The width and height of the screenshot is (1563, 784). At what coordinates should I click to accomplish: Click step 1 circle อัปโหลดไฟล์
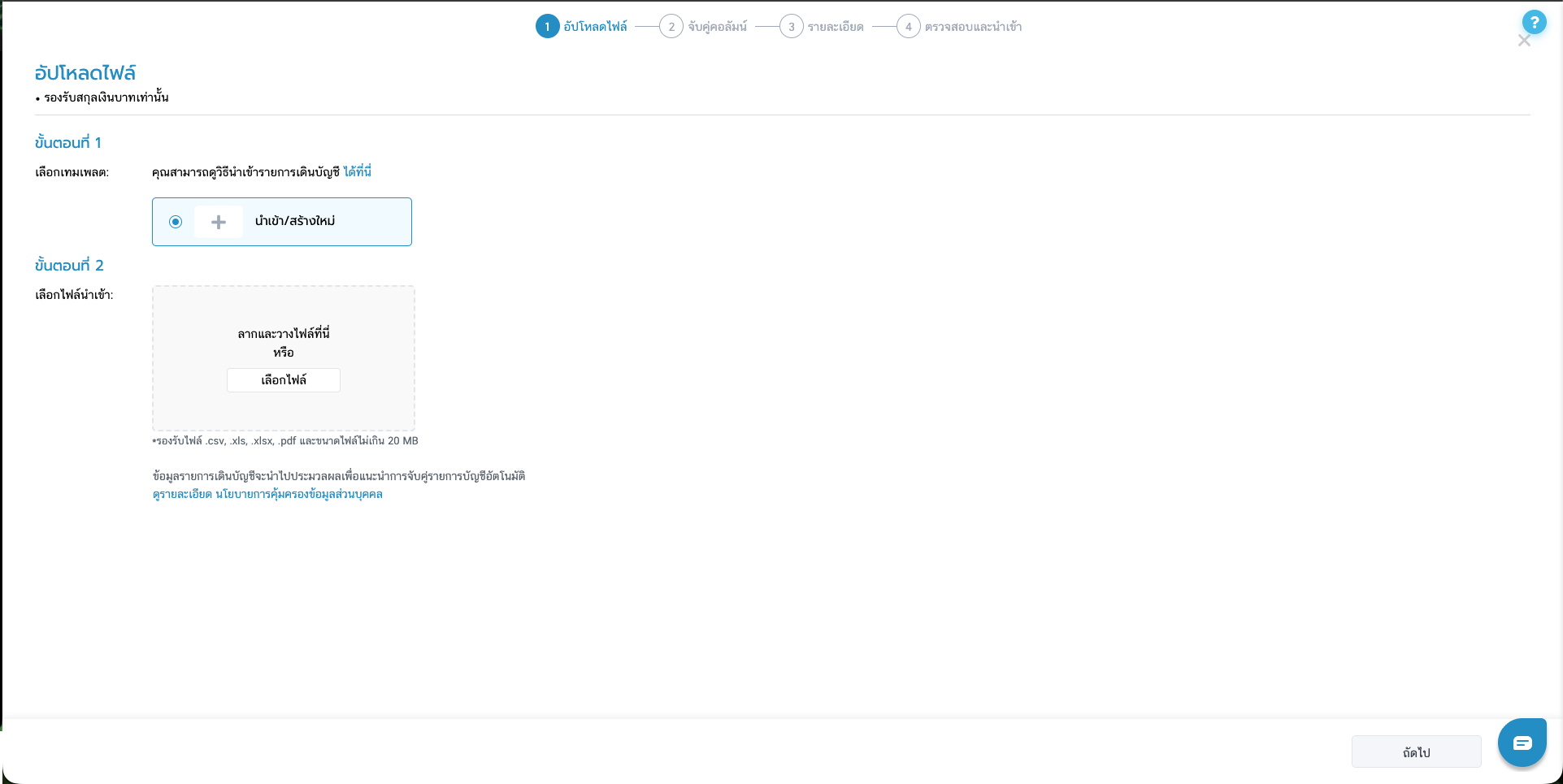(545, 26)
